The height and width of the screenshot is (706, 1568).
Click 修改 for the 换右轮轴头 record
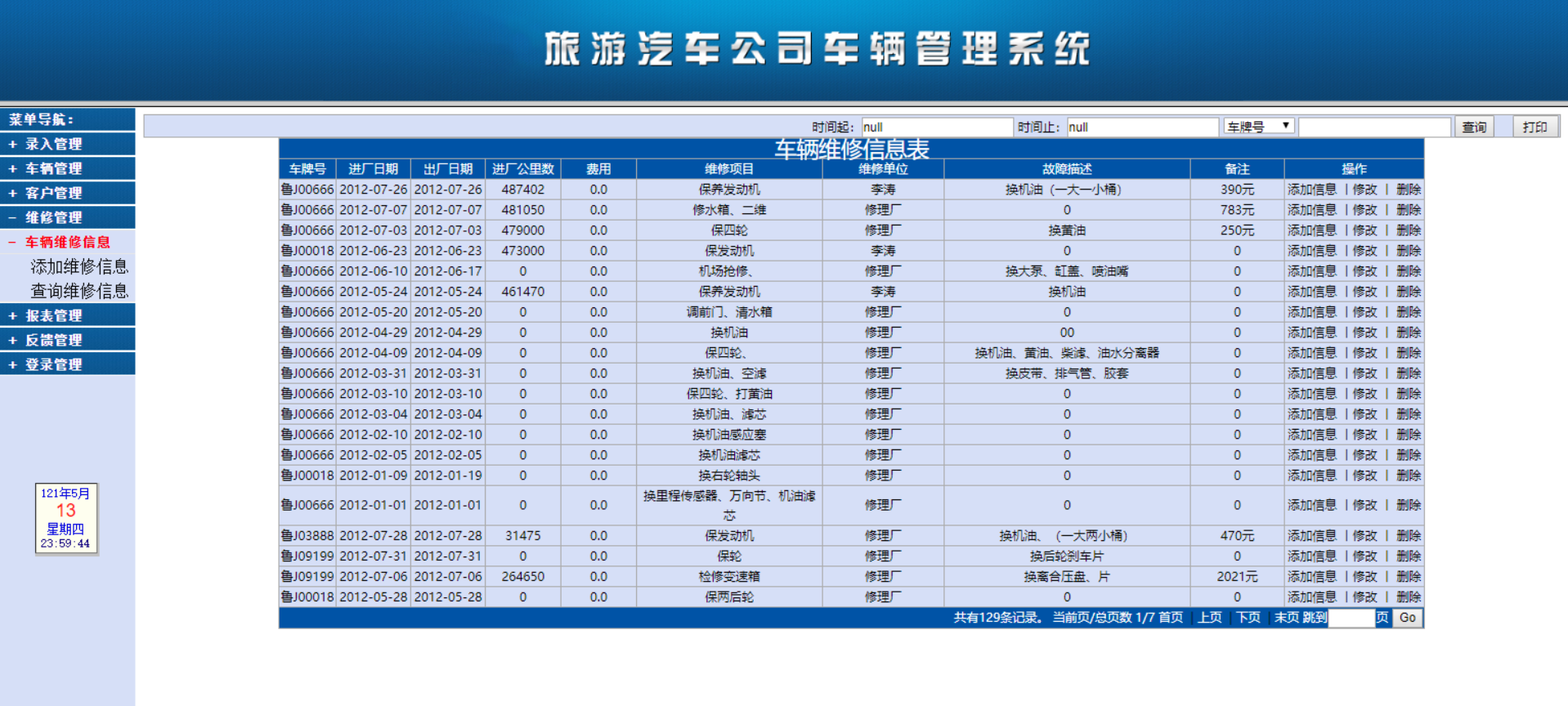[1364, 476]
